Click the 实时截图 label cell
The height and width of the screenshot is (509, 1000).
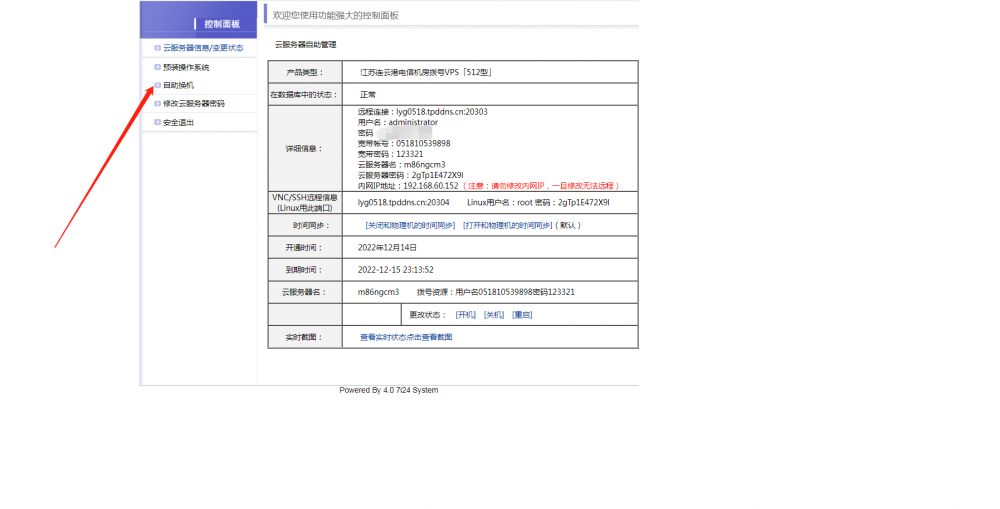305,337
